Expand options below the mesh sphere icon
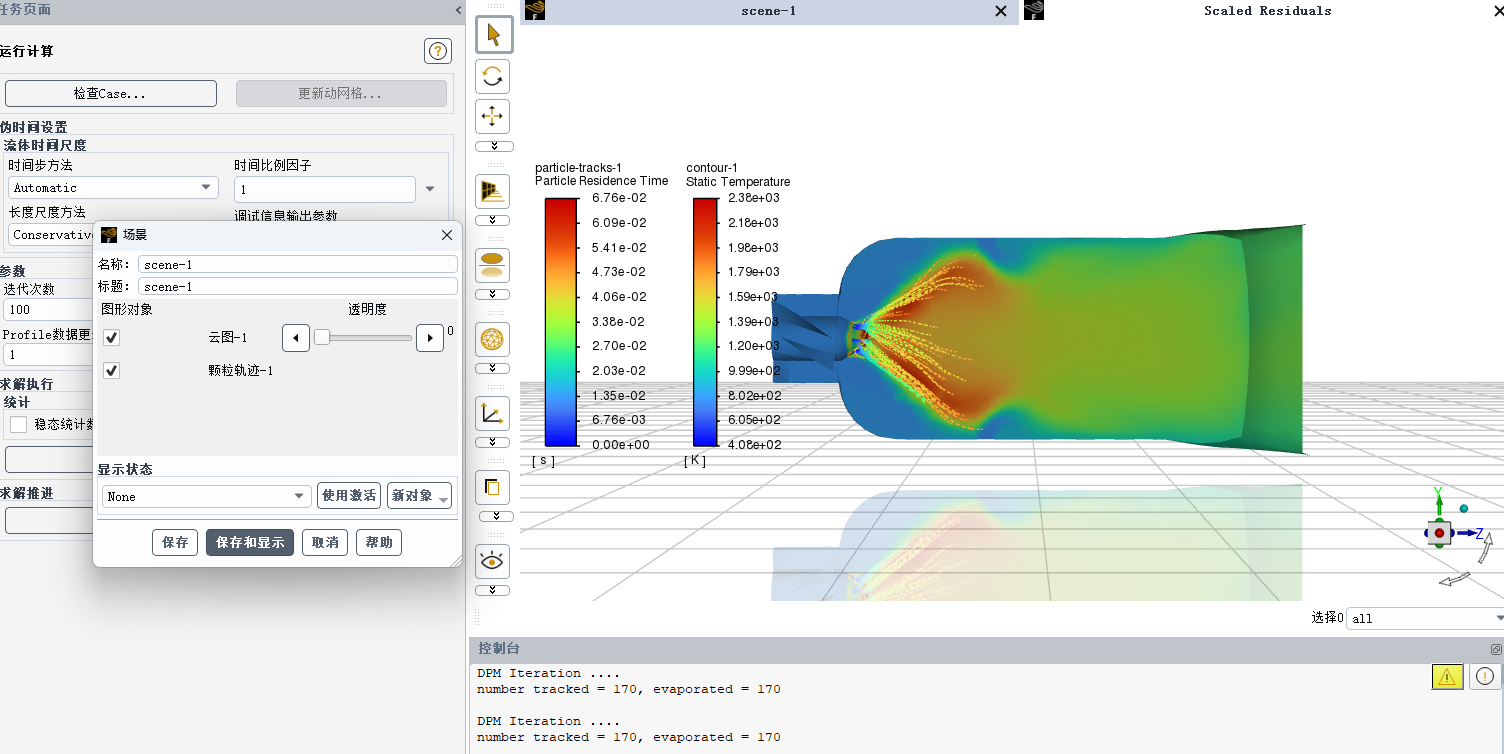The image size is (1504, 754). point(492,368)
